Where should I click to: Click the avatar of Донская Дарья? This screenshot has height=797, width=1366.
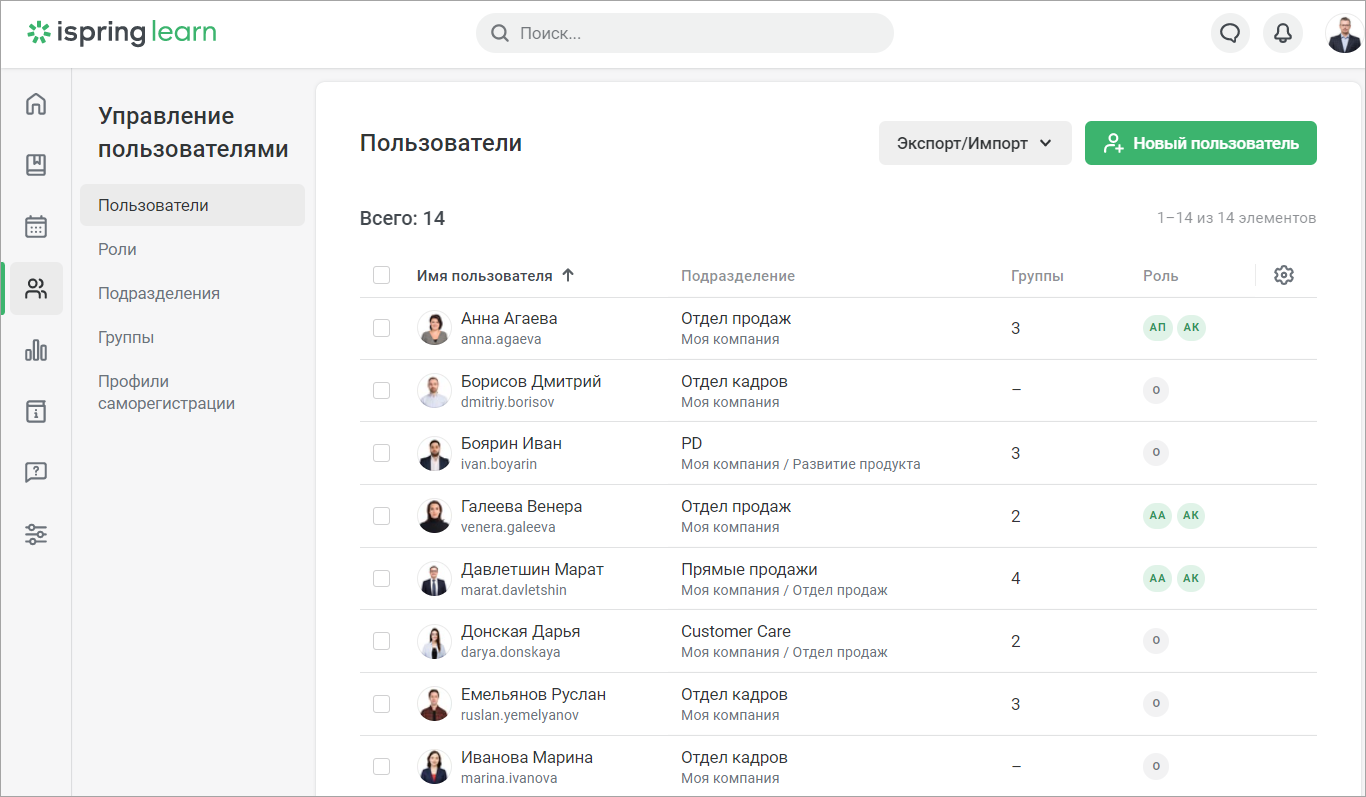434,641
